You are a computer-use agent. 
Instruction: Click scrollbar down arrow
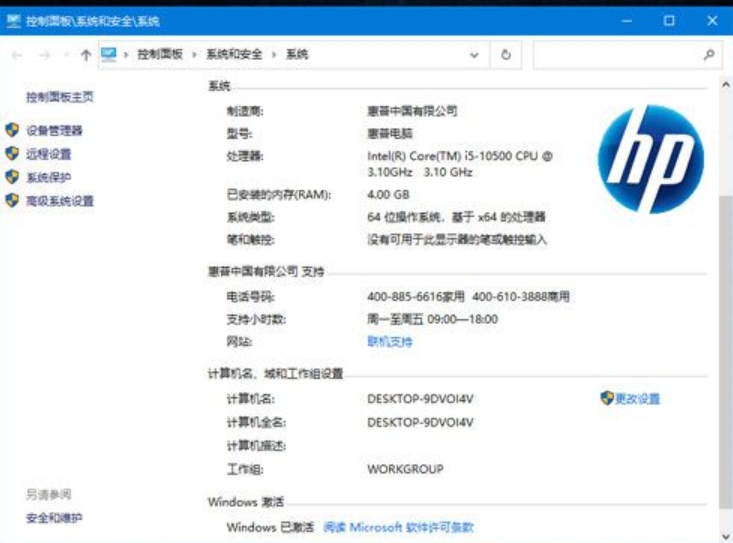(726, 536)
